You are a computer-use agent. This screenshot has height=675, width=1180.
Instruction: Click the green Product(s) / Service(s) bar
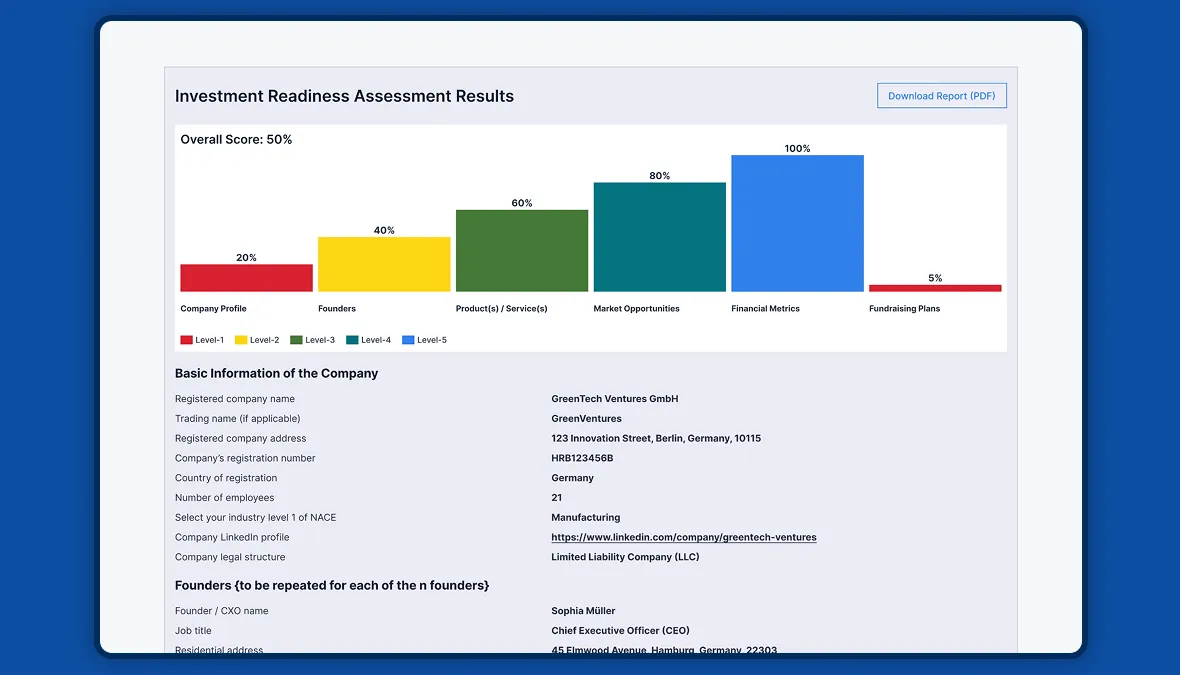click(x=522, y=251)
